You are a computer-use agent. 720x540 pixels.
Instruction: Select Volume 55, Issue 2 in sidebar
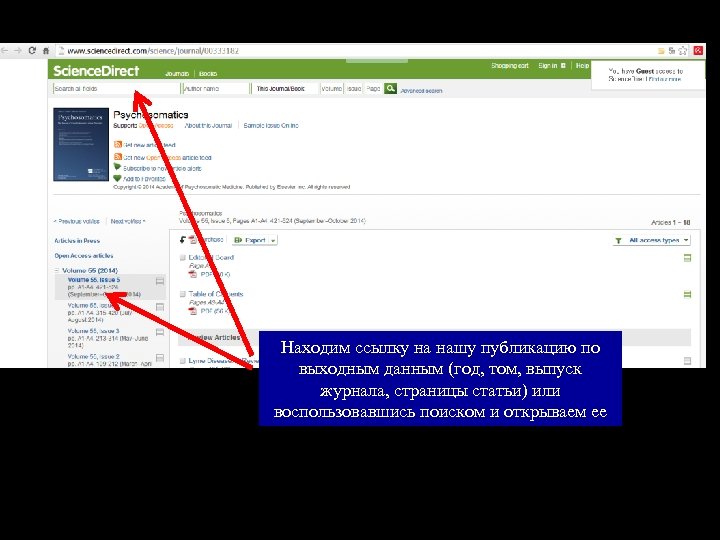(93, 356)
